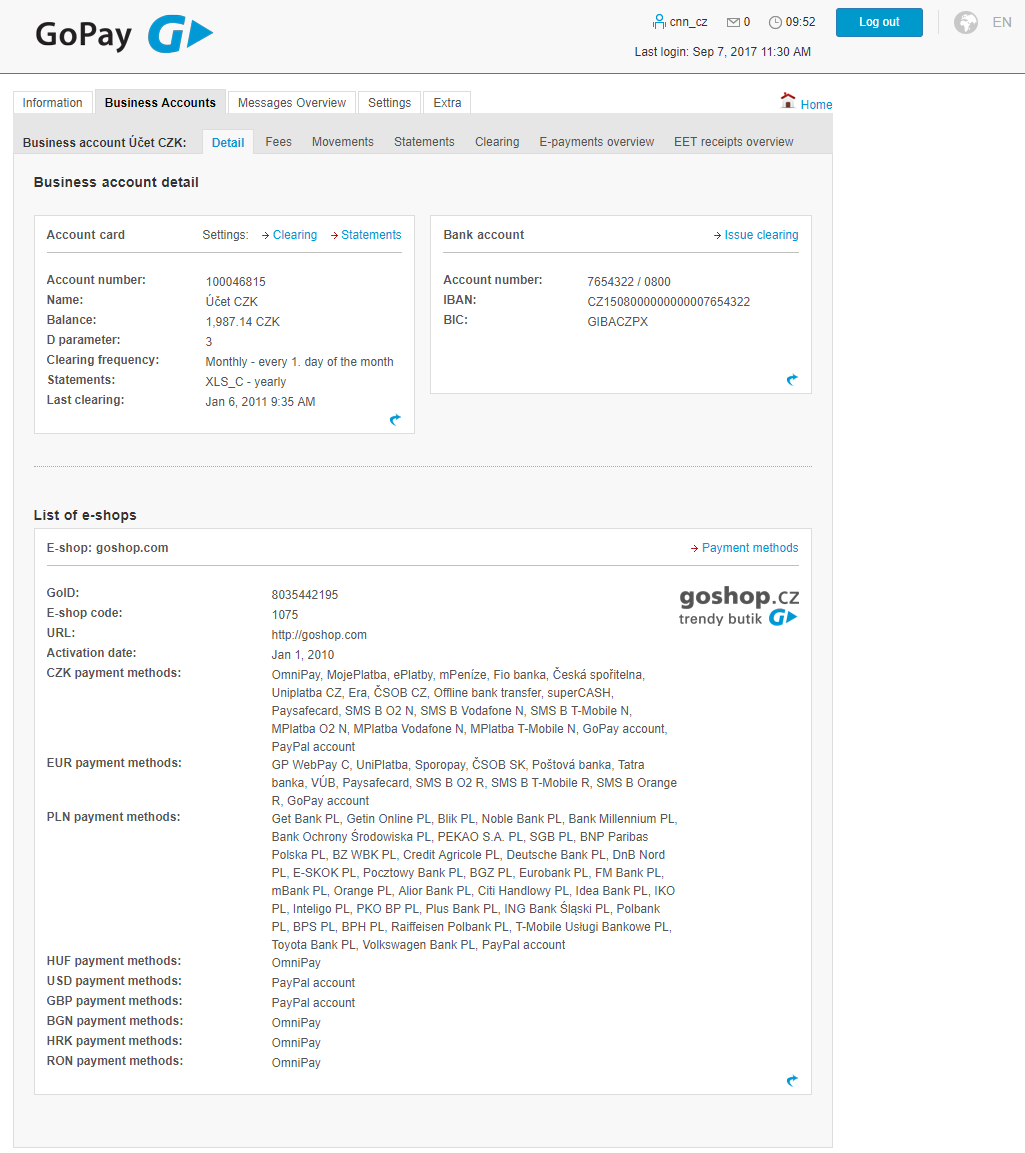
Task: Click bank account number 7654322 / 0800
Action: point(629,282)
